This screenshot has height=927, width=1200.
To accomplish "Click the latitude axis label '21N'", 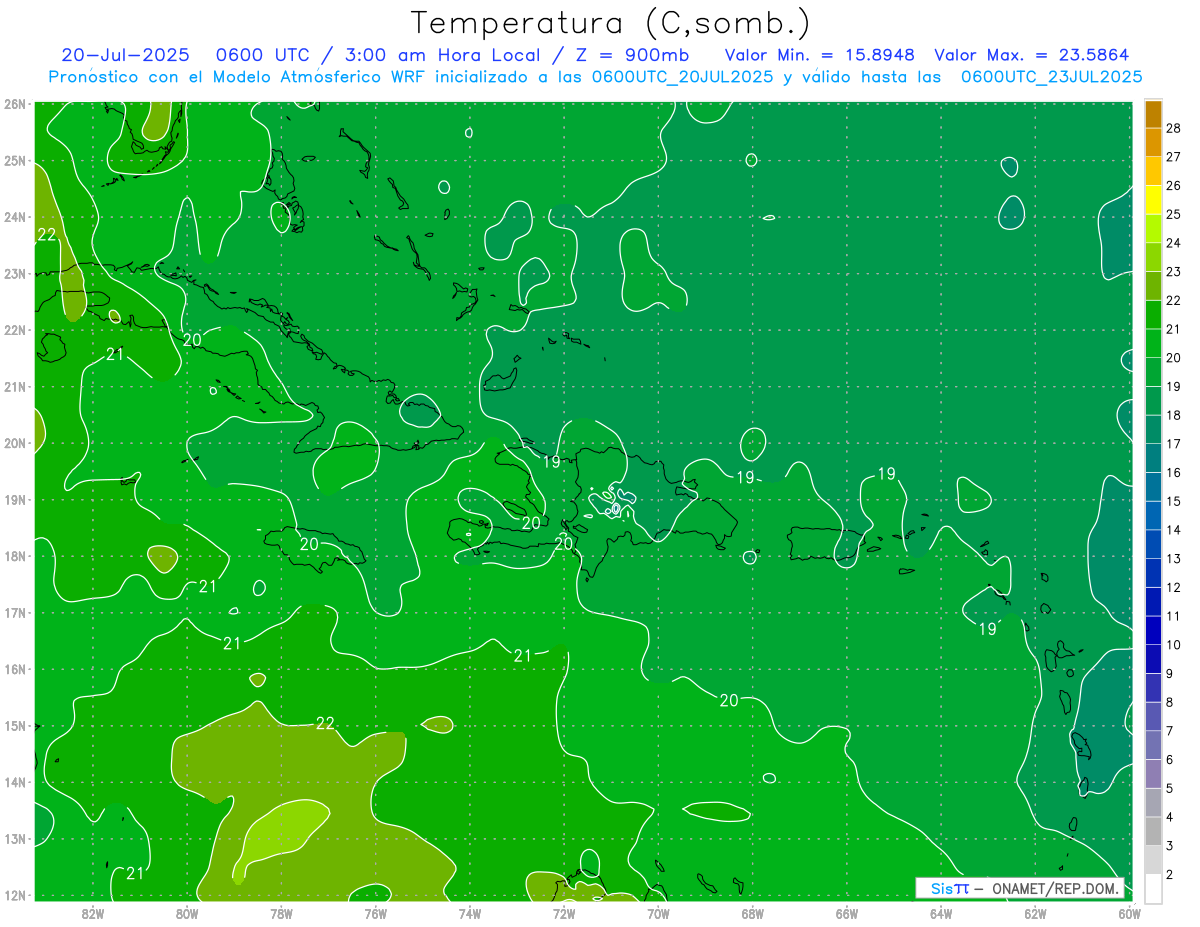I will point(15,386).
